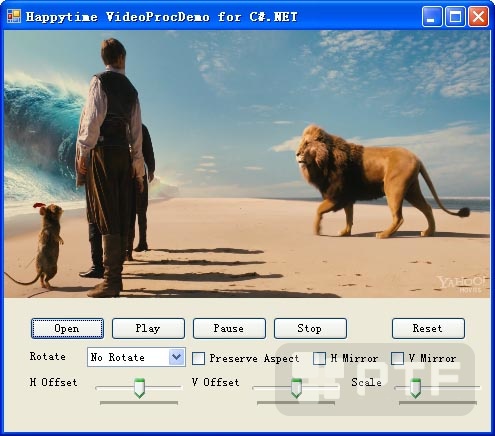Pause the video with Pause button

[x=229, y=328]
